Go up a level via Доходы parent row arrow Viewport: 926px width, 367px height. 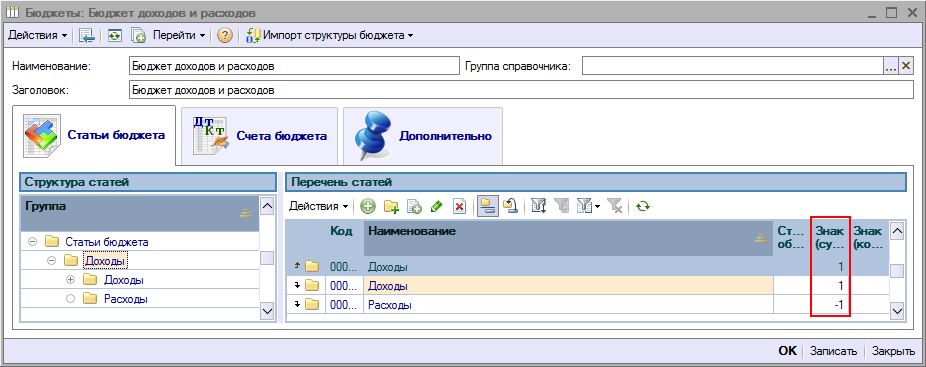pyautogui.click(x=297, y=267)
